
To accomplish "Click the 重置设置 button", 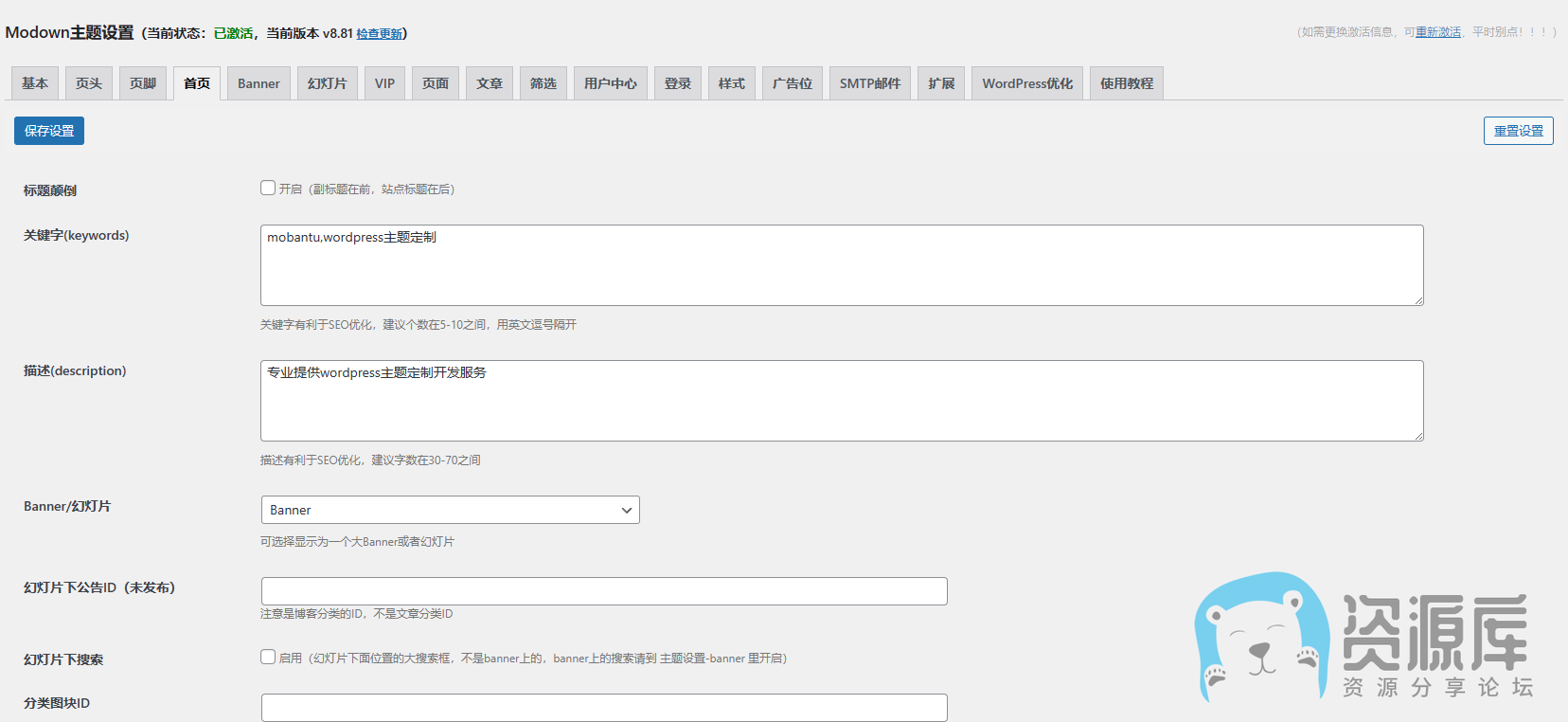I will tap(1518, 131).
